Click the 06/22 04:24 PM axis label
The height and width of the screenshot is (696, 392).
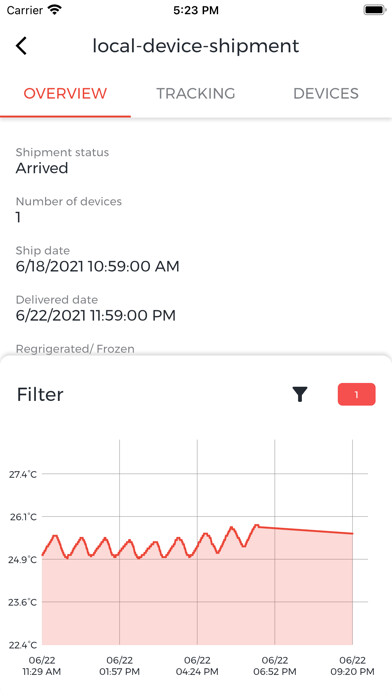(x=197, y=666)
